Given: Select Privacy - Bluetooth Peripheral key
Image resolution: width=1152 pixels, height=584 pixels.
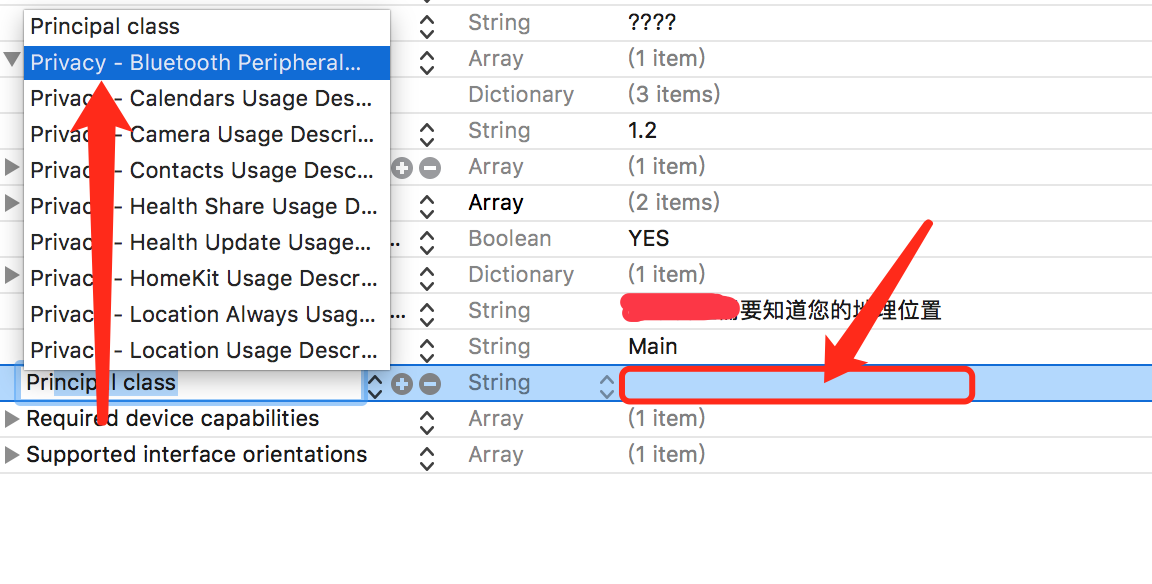Looking at the screenshot, I should pyautogui.click(x=207, y=62).
